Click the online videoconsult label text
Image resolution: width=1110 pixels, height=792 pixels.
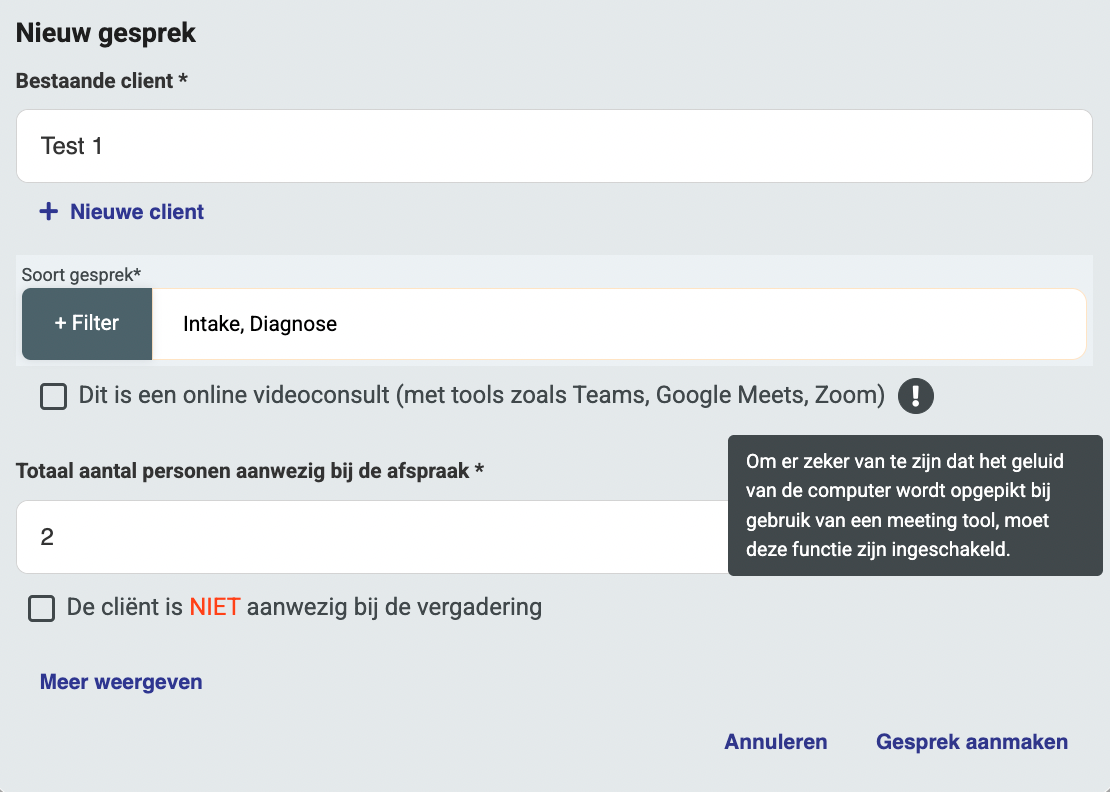481,396
